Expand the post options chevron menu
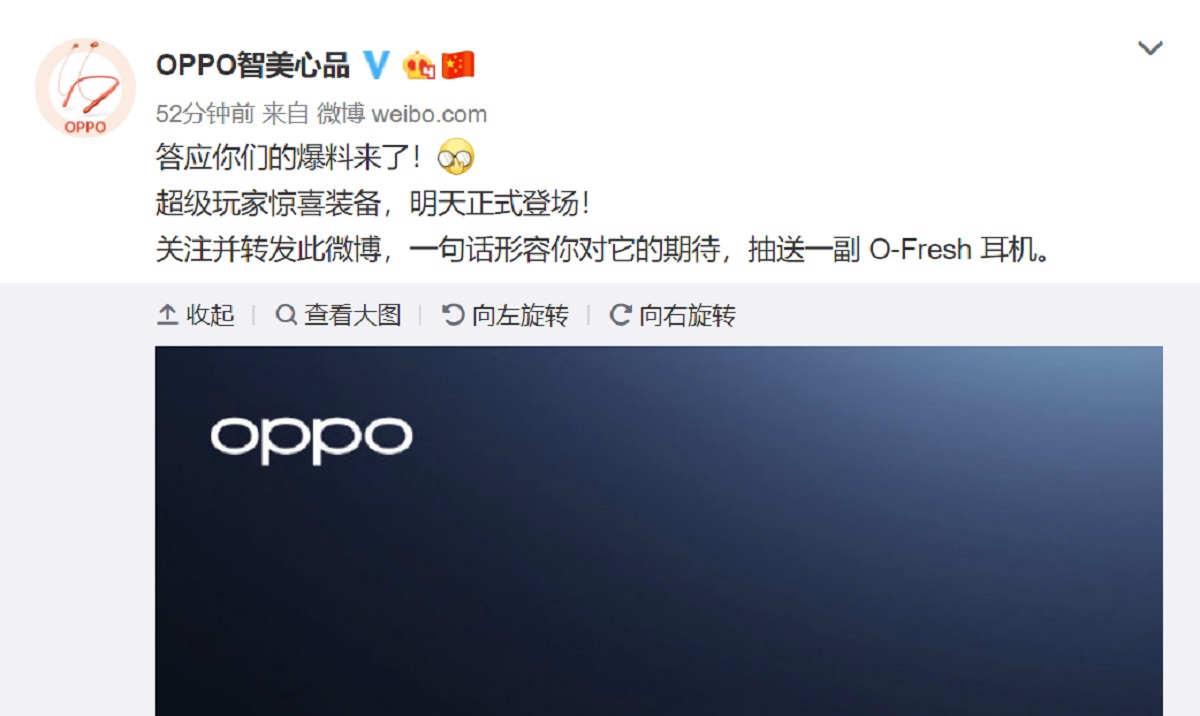 1151,48
